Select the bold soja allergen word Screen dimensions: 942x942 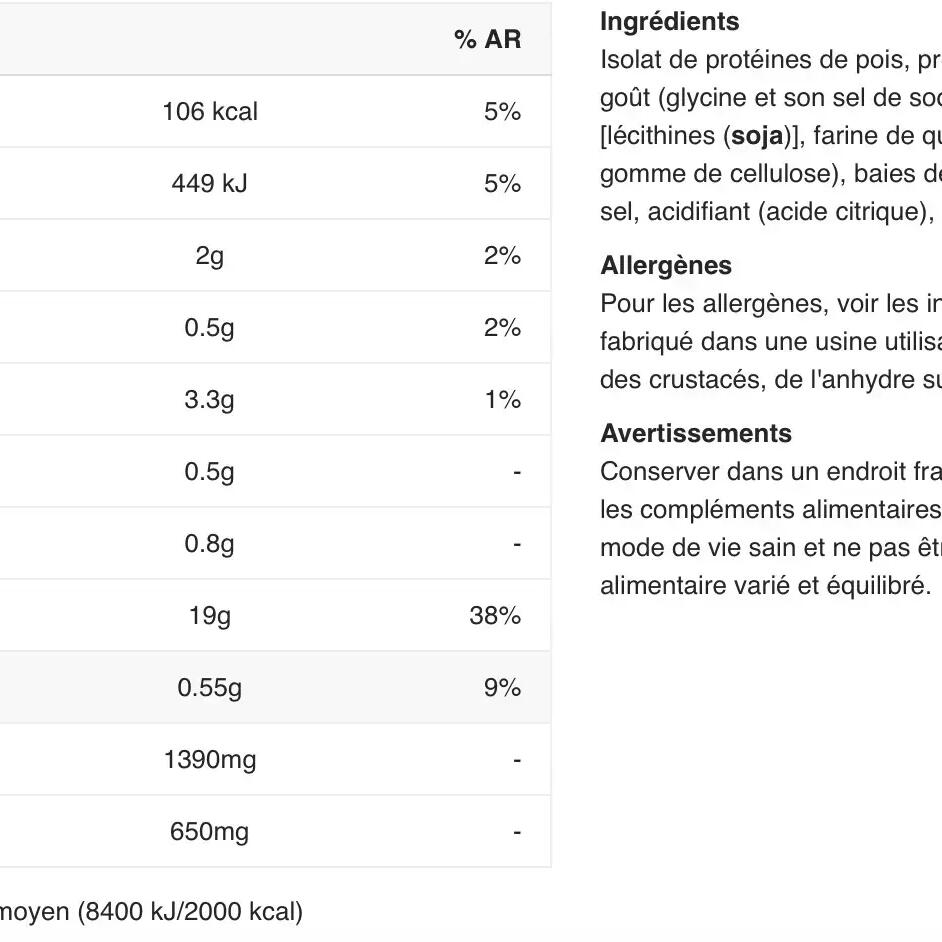pos(756,135)
